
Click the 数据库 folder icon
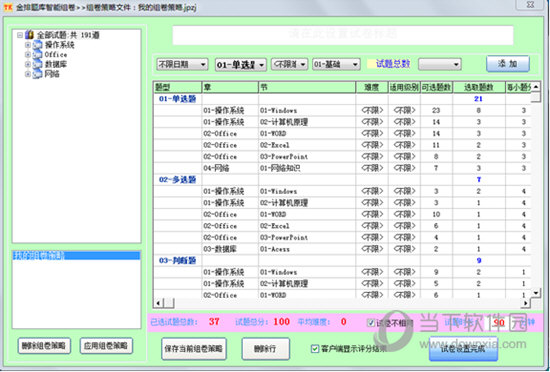pyautogui.click(x=37, y=65)
